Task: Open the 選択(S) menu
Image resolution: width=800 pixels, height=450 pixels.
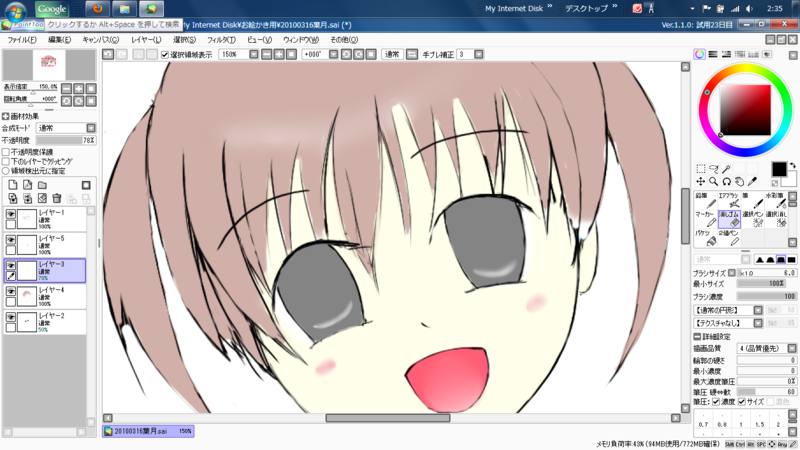Action: click(184, 40)
